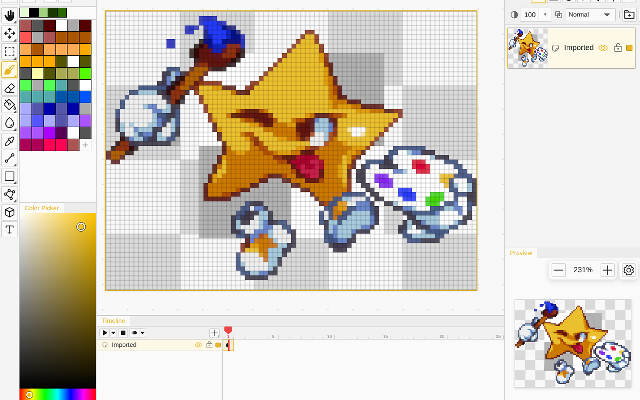Pick the dark purple palette swatch

[61, 133]
